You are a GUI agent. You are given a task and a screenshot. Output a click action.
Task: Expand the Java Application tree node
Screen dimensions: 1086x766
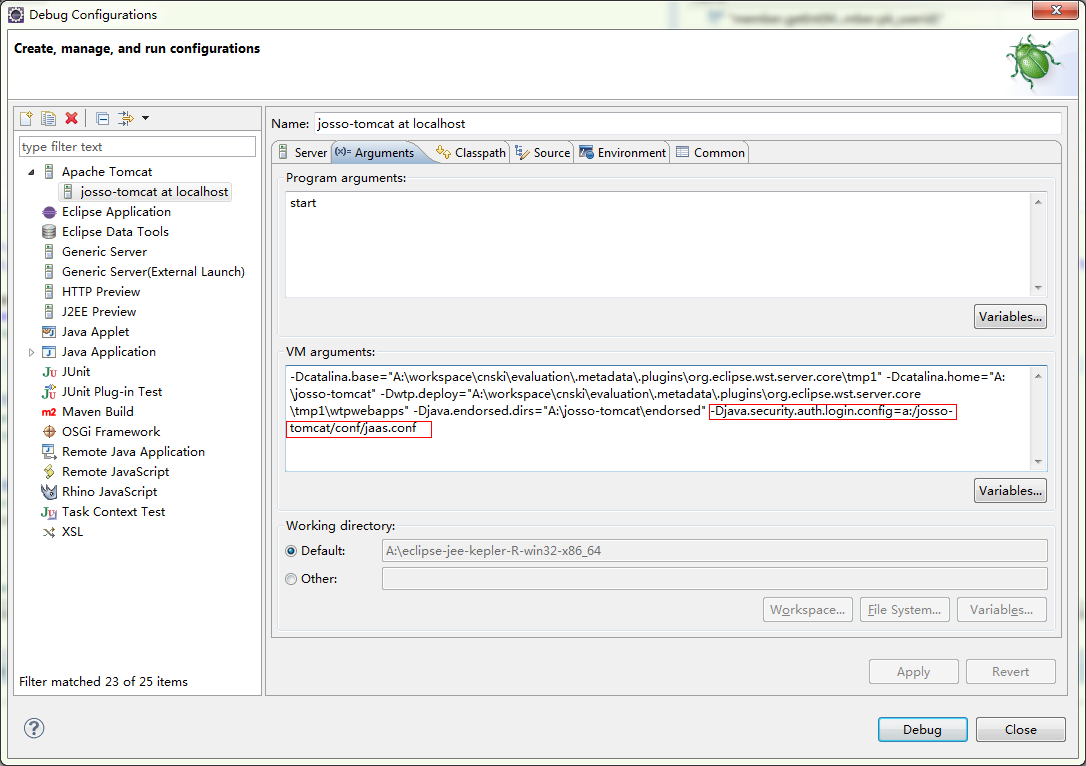(x=31, y=353)
